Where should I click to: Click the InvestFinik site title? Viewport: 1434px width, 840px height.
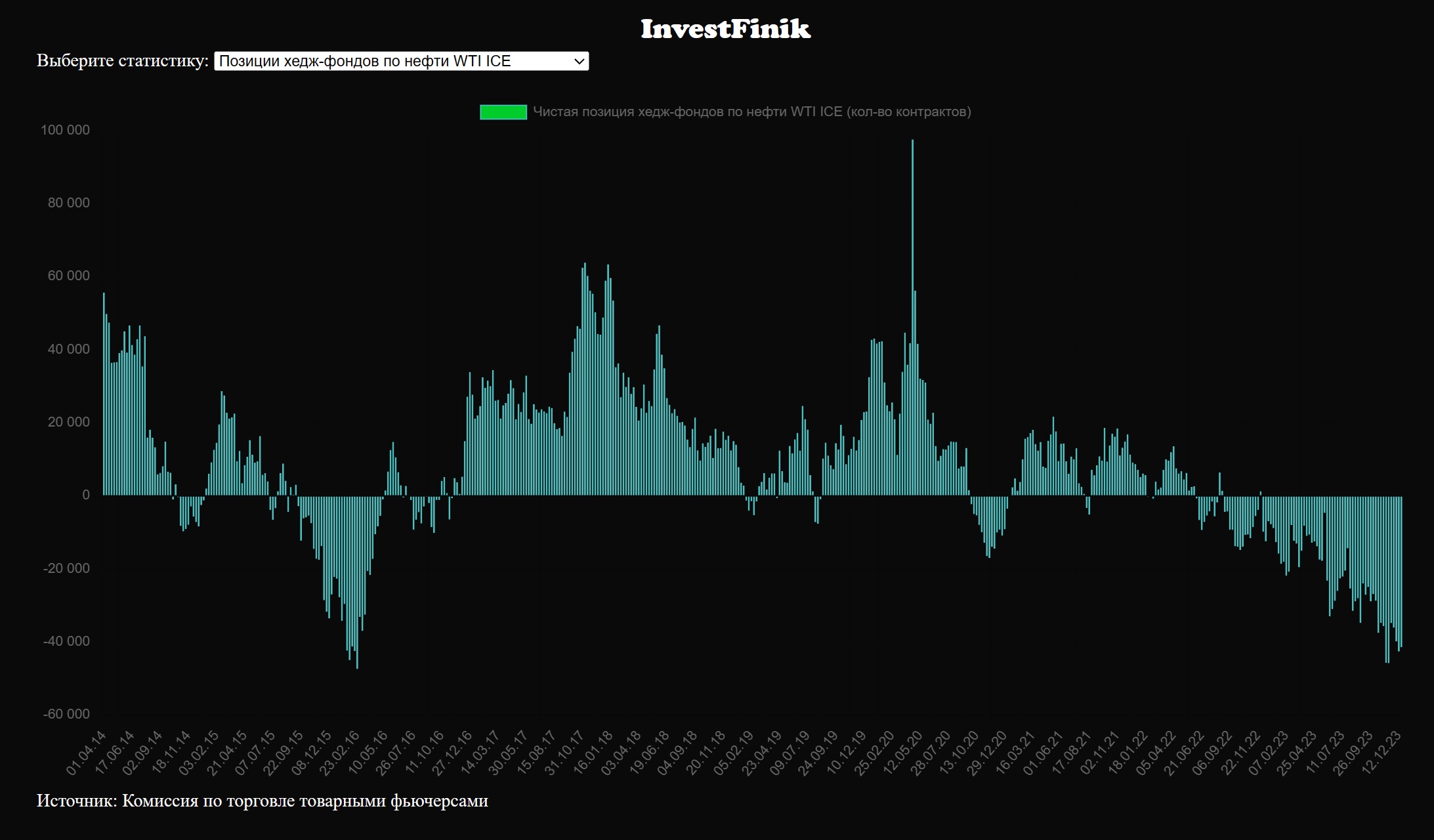(x=725, y=29)
